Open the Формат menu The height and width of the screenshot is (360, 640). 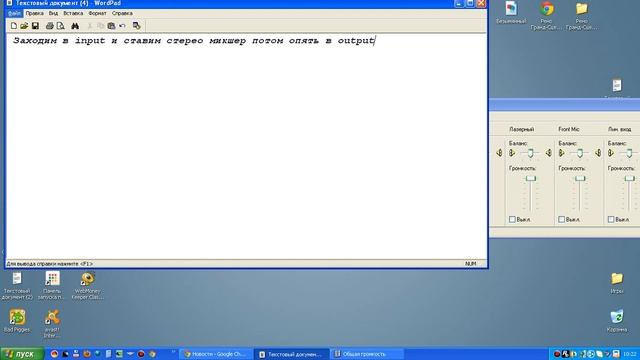coord(97,13)
